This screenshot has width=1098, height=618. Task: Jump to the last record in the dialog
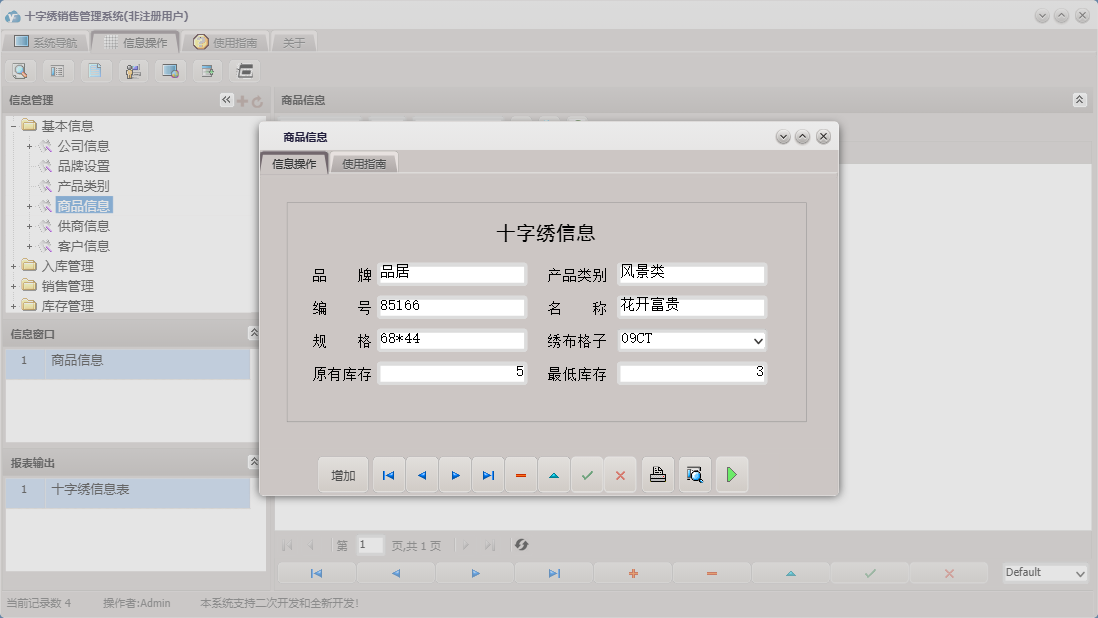[x=488, y=475]
